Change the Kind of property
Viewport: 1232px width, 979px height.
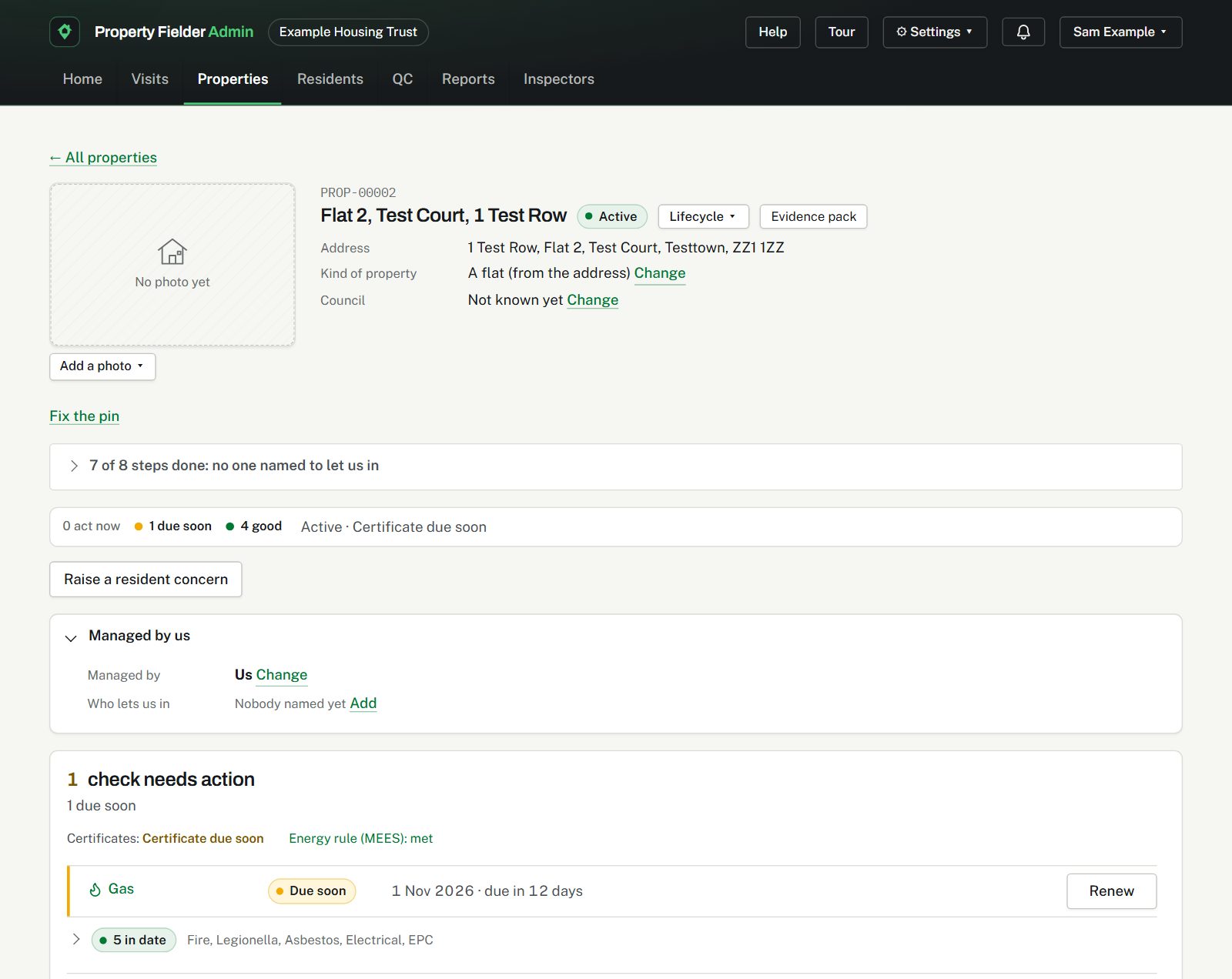coord(660,273)
